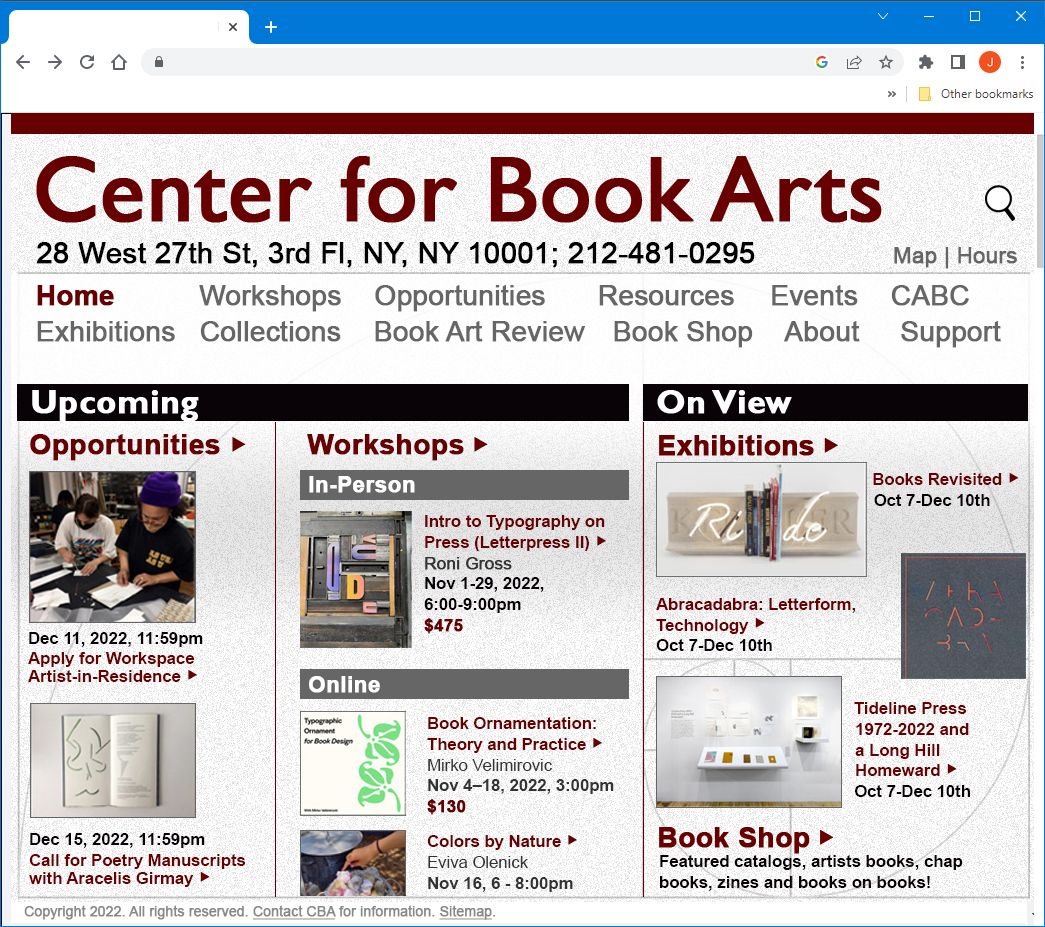
Task: Open Apply for Workspace Artist-in-Residence link
Action: click(x=112, y=667)
